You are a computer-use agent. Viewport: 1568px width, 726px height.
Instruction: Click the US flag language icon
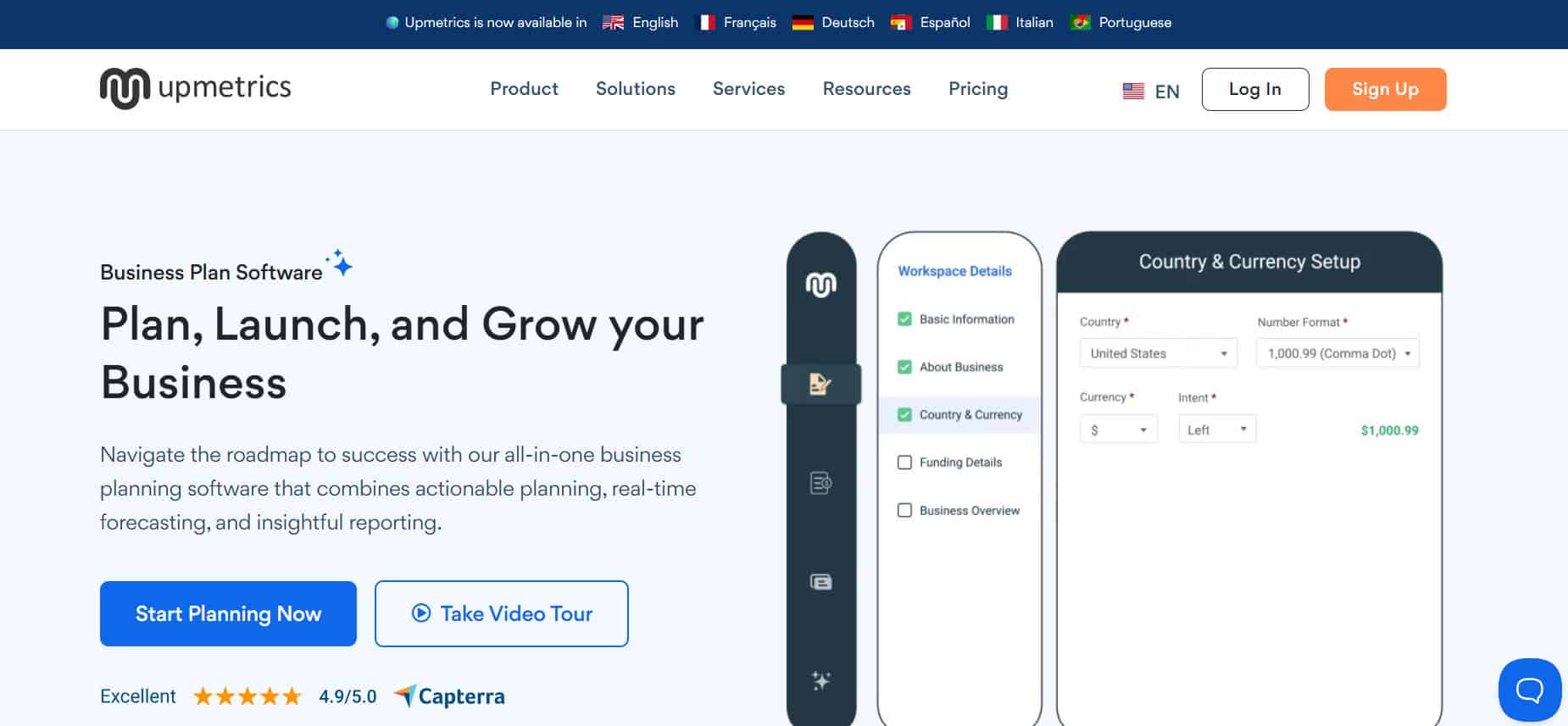coord(1133,91)
